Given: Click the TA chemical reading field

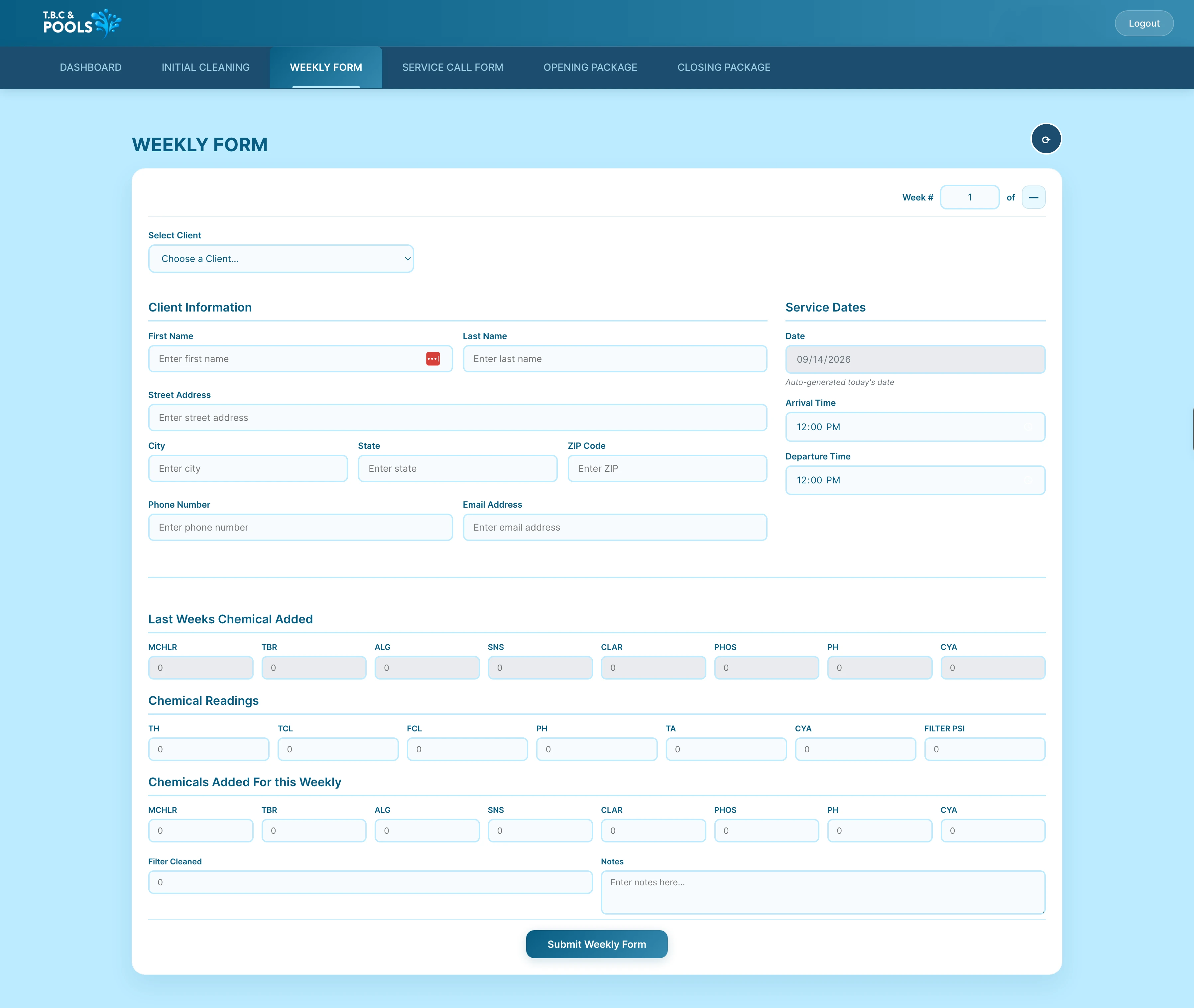Looking at the screenshot, I should pyautogui.click(x=726, y=749).
